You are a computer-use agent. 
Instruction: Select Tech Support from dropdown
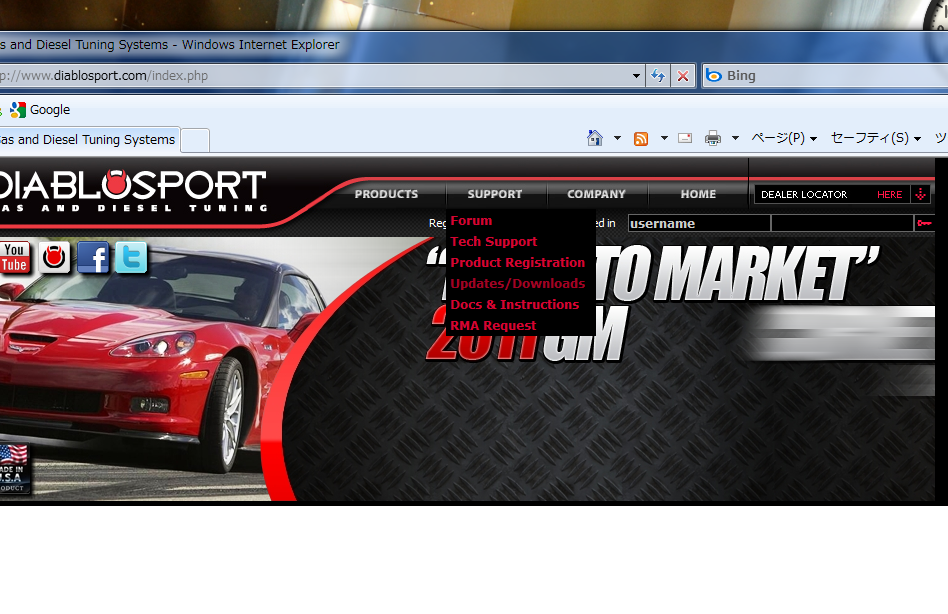(494, 242)
